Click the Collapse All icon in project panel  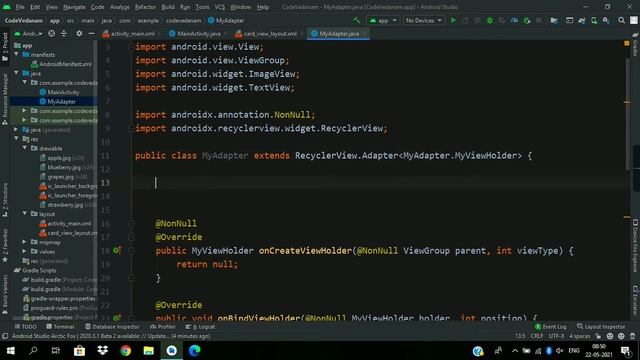[64, 33]
